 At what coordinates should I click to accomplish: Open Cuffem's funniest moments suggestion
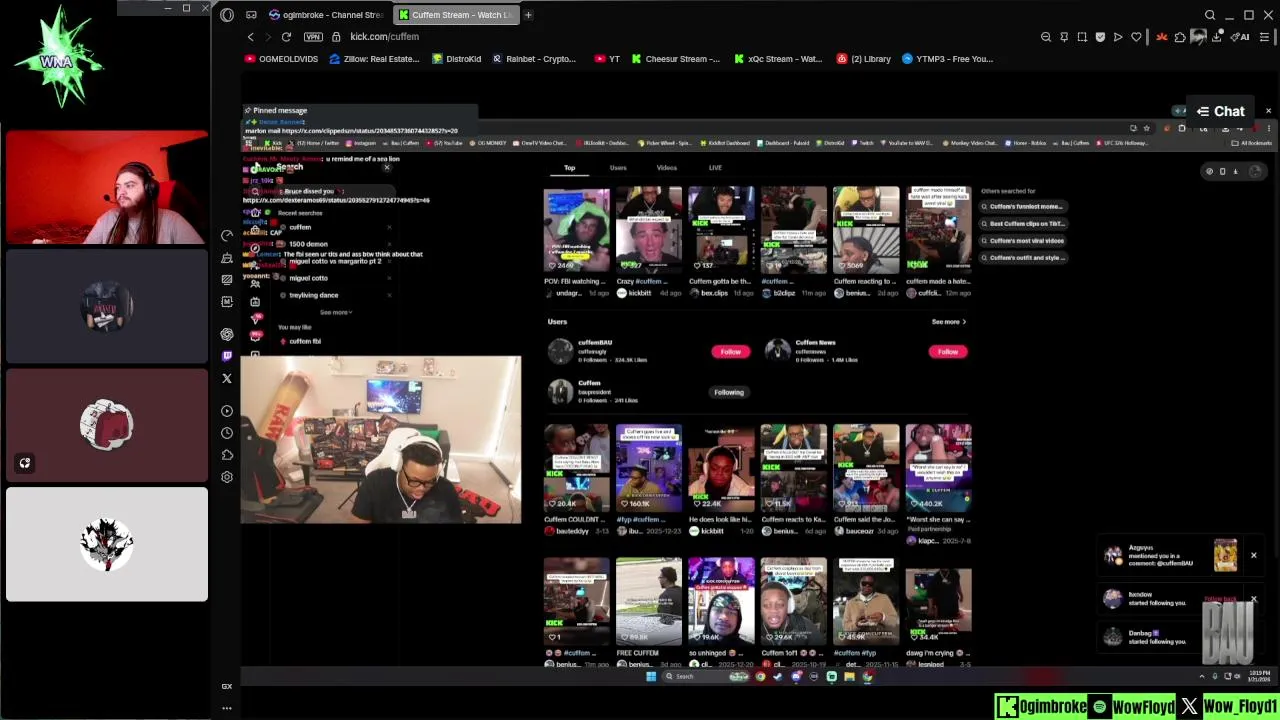1022,207
